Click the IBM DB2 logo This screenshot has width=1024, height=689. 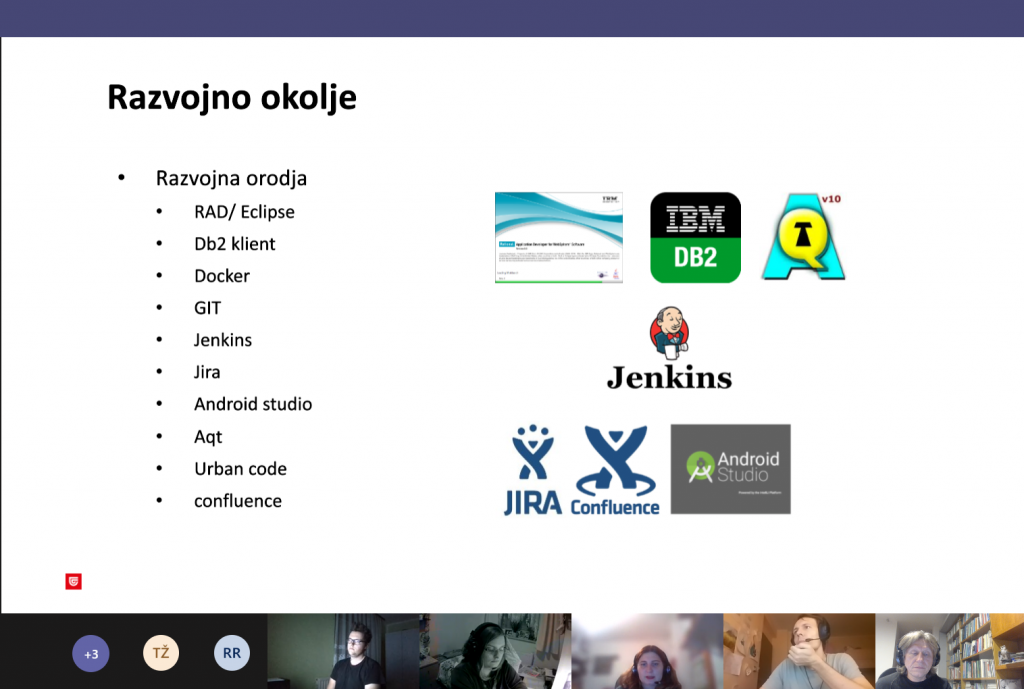[x=695, y=238]
